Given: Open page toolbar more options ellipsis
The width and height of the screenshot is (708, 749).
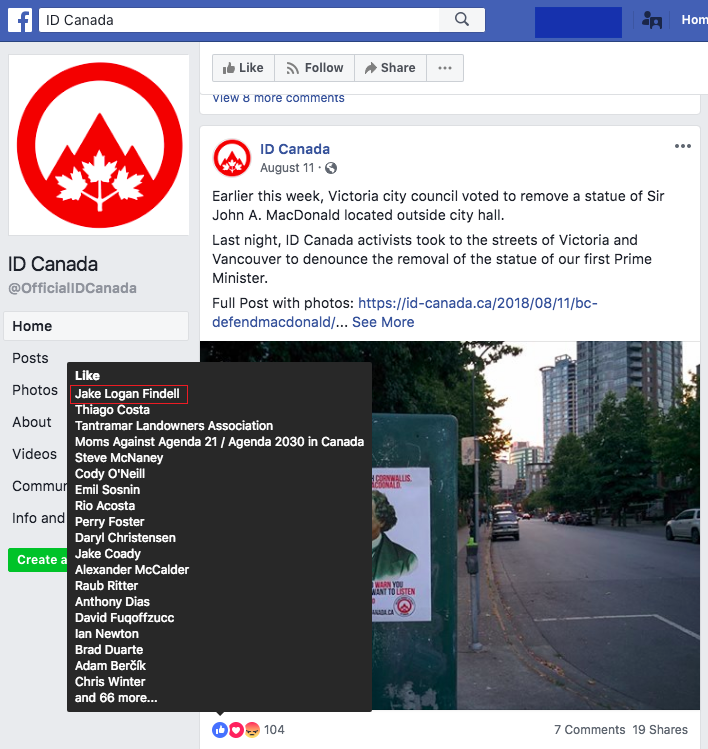Looking at the screenshot, I should [x=445, y=68].
